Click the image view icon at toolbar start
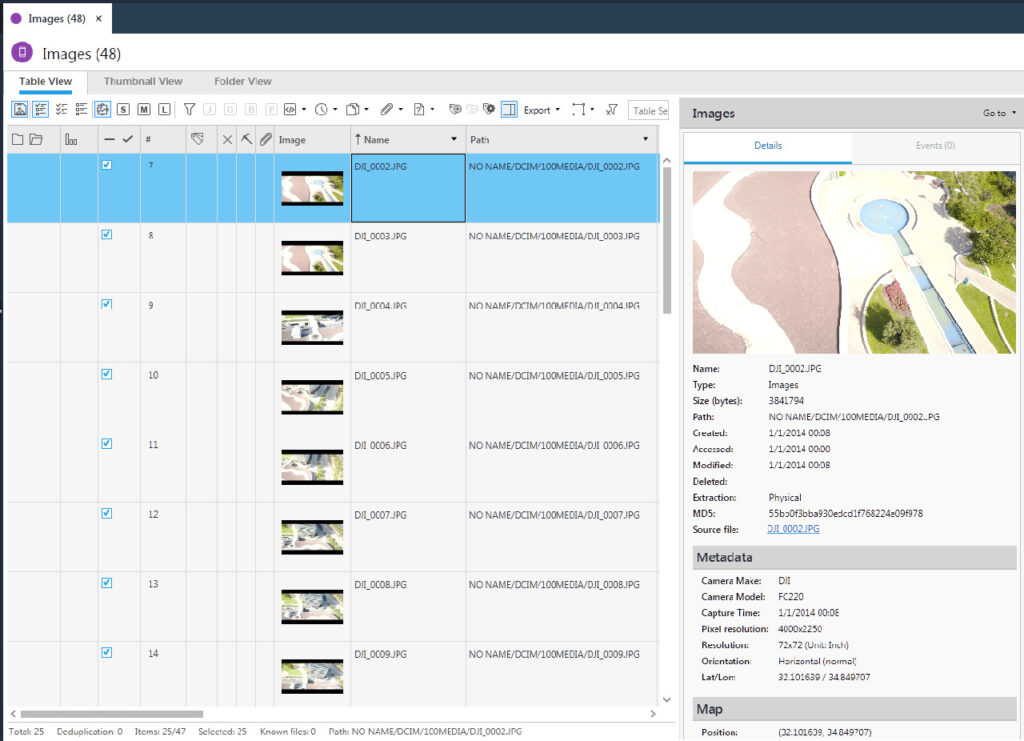1024x741 pixels. (20, 110)
